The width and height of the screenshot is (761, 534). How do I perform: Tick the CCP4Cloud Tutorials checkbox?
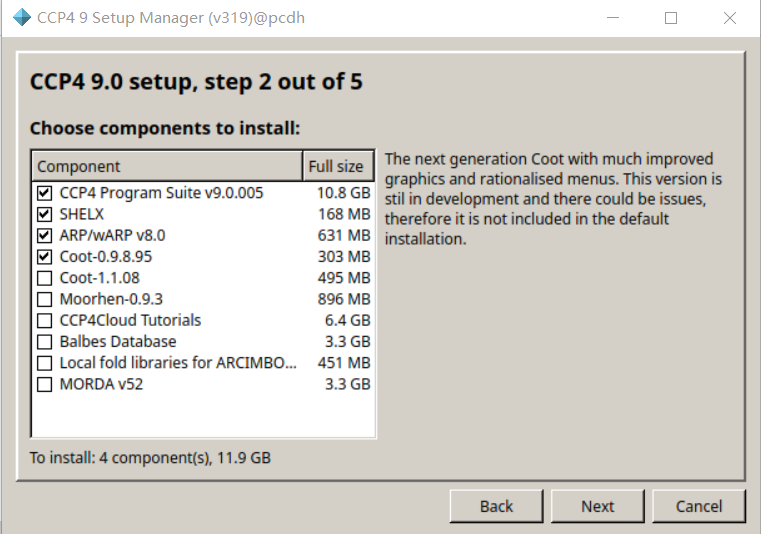(x=44, y=321)
